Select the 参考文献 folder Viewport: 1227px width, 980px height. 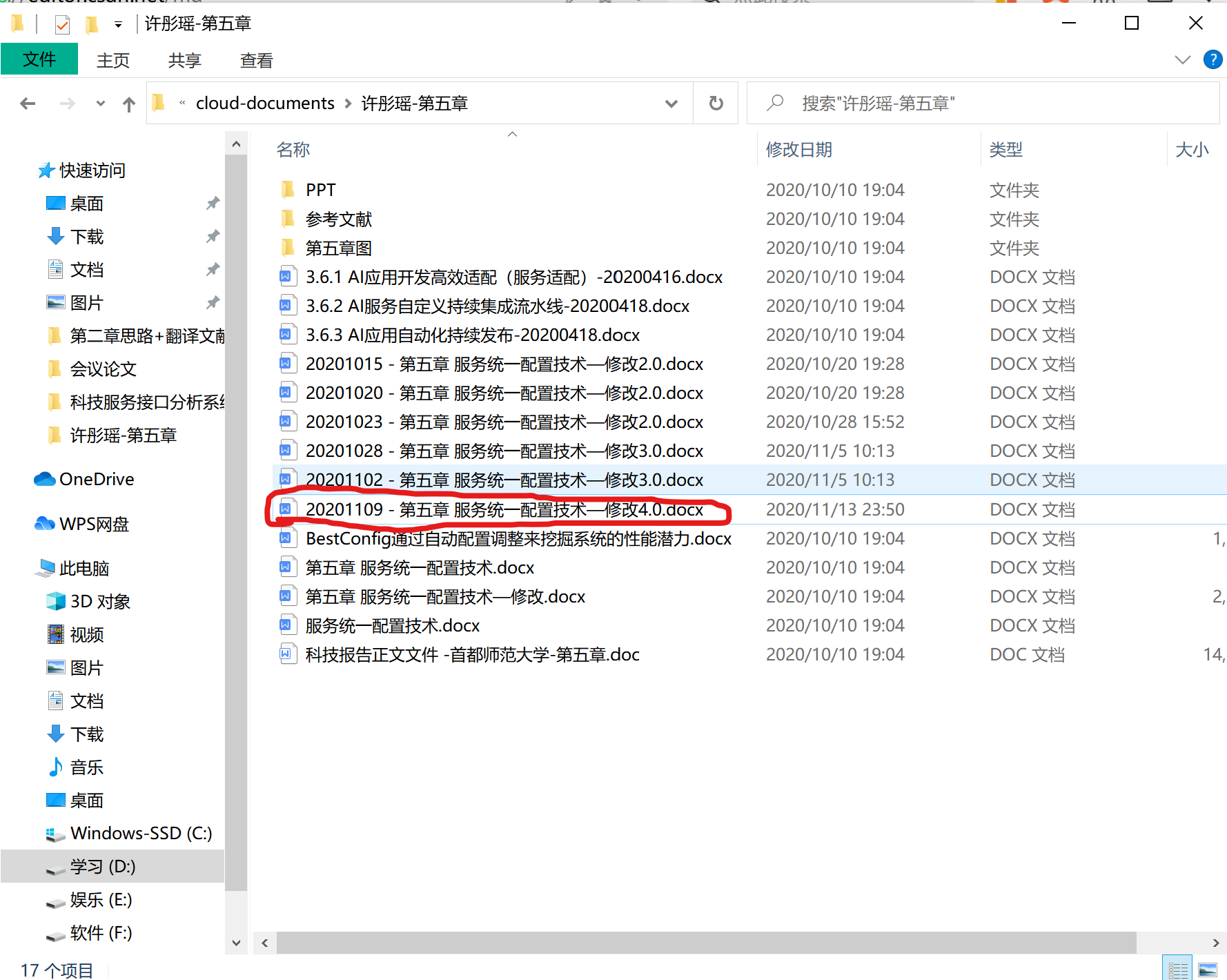(x=339, y=219)
